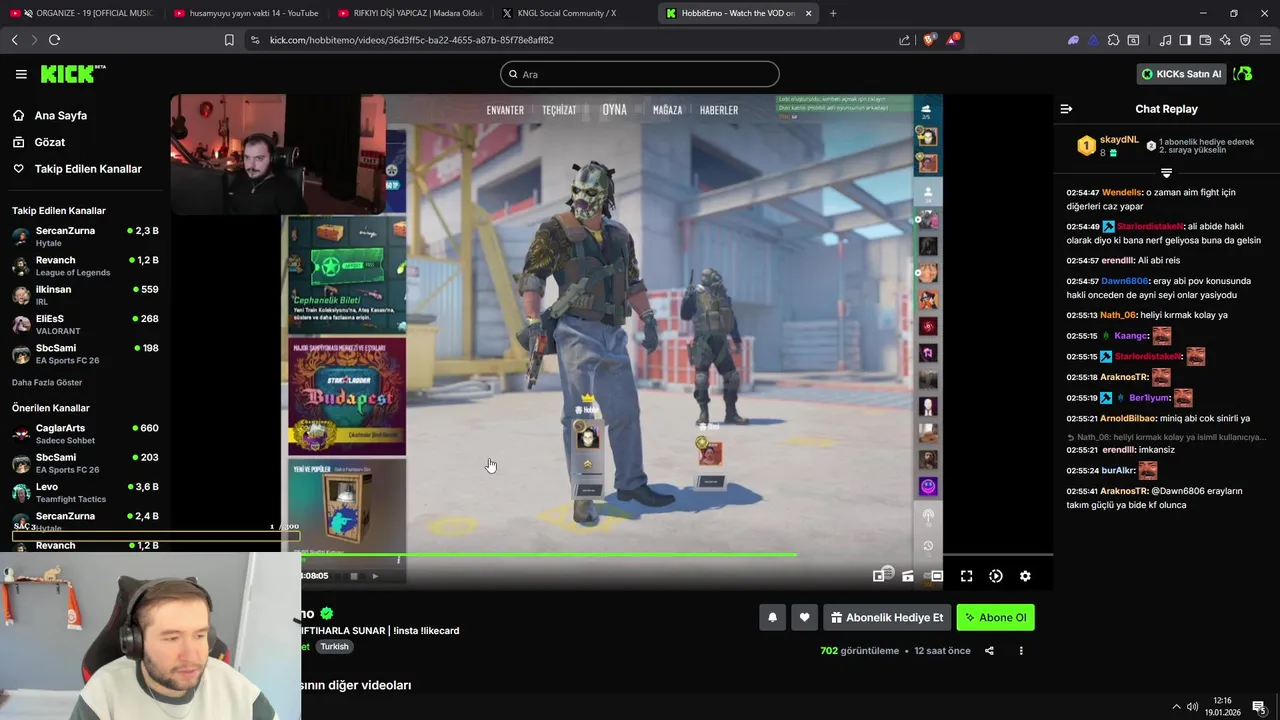Switch to husamyuyu yayın vakti tab
The image size is (1280, 720).
[247, 13]
